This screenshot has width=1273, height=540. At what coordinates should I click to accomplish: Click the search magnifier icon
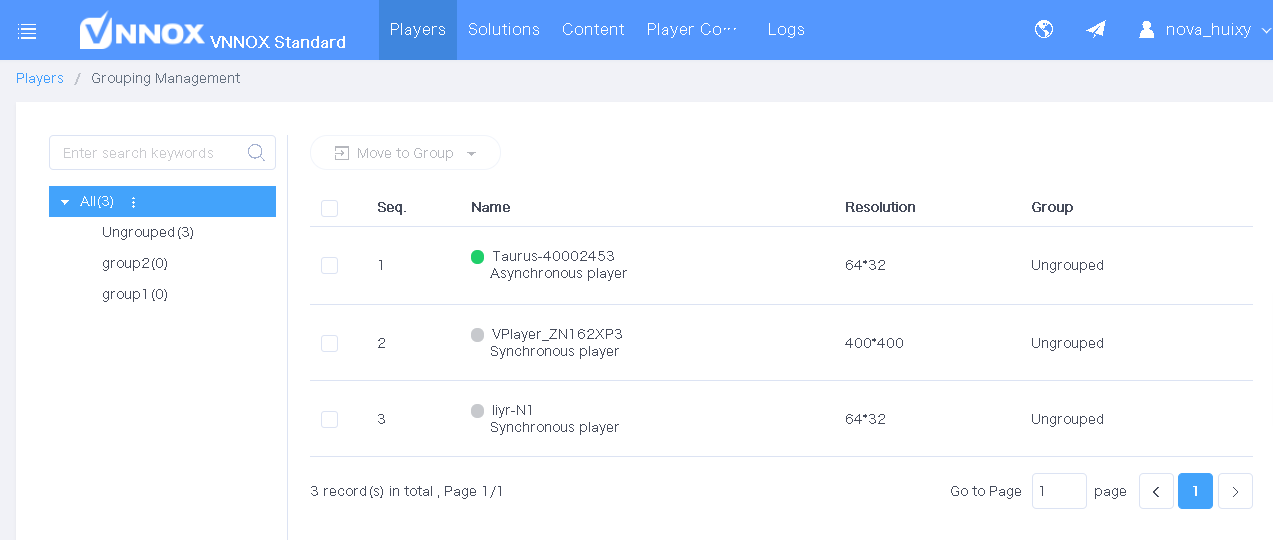[256, 153]
